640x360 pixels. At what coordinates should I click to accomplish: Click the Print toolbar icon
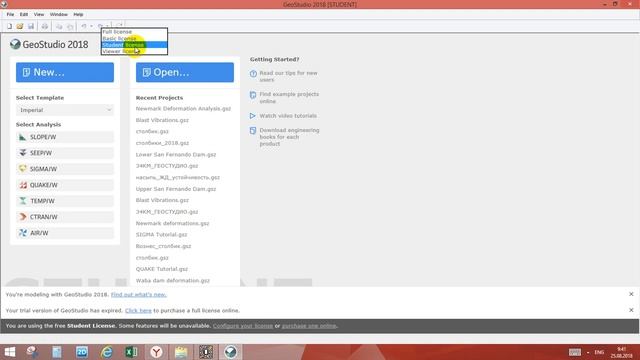[x=44, y=26]
